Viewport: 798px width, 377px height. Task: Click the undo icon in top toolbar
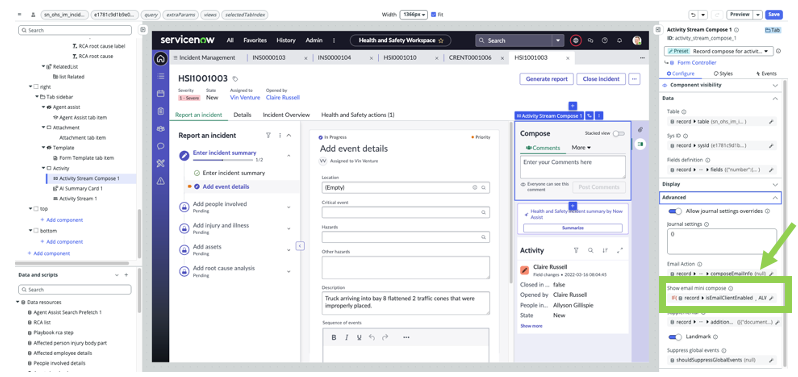point(694,15)
